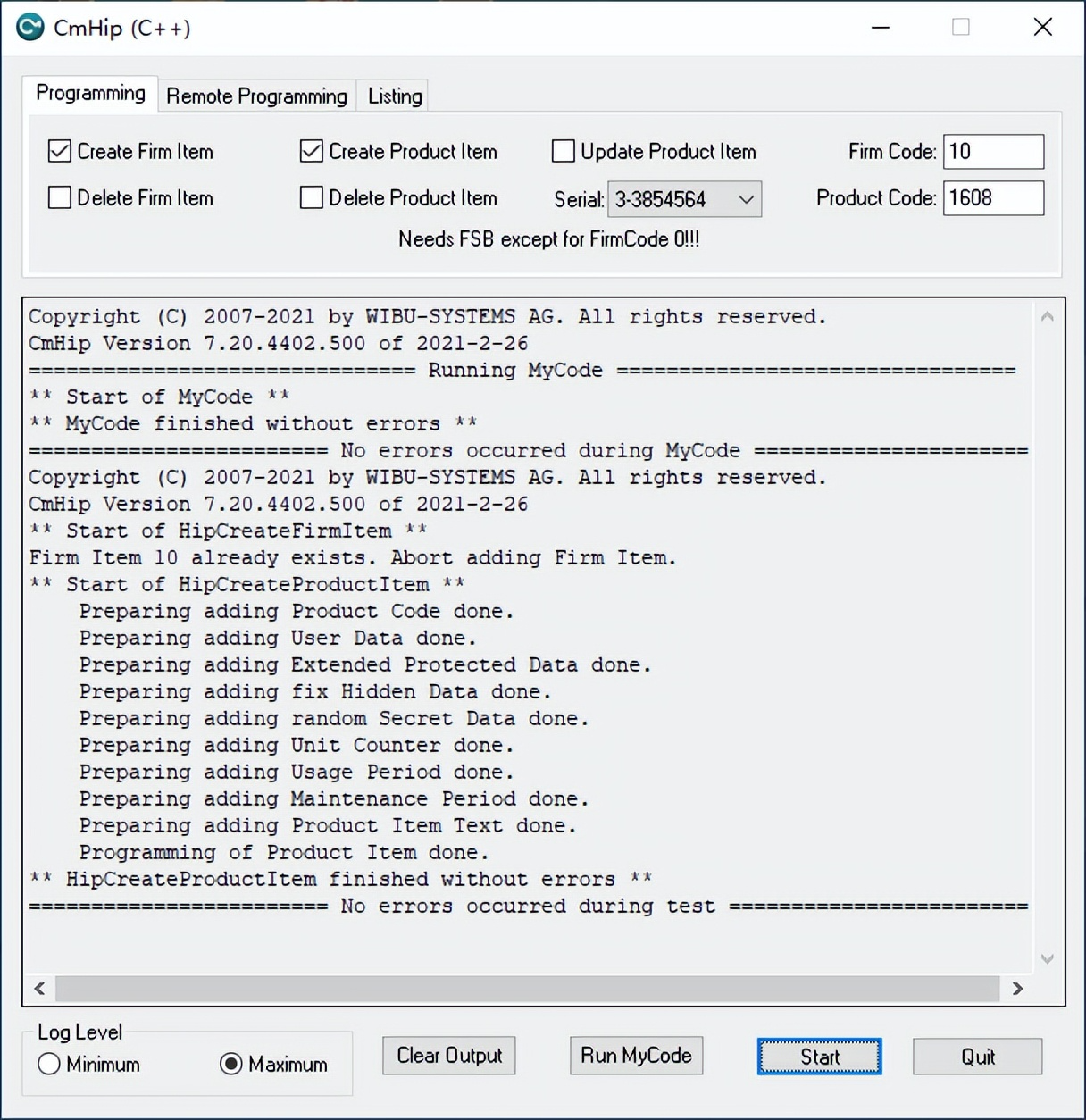Focus the Product Code input field

point(993,197)
